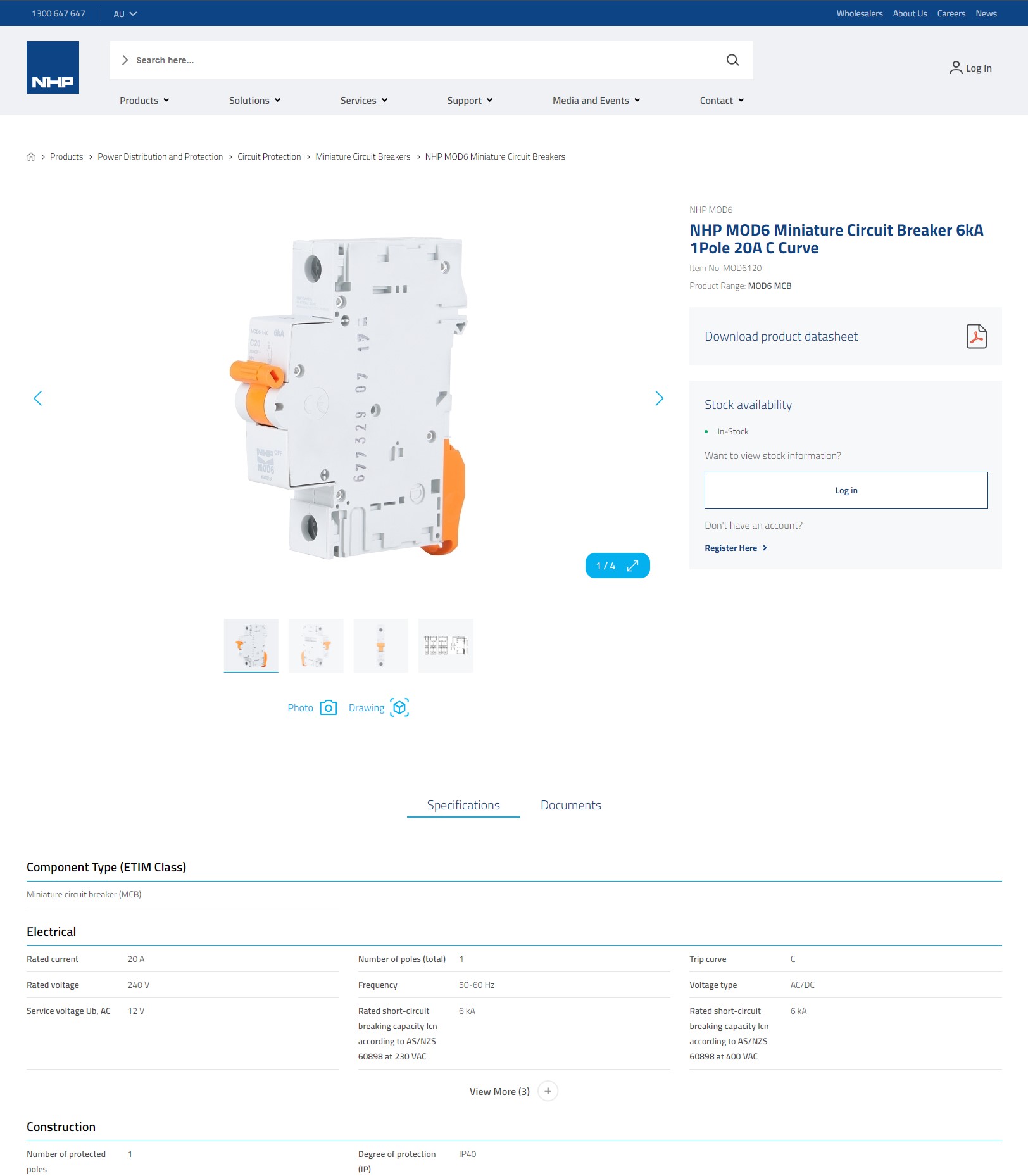The image size is (1028, 1176).
Task: Open Miniature Circuit Breakers breadcrumb
Action: coord(363,156)
